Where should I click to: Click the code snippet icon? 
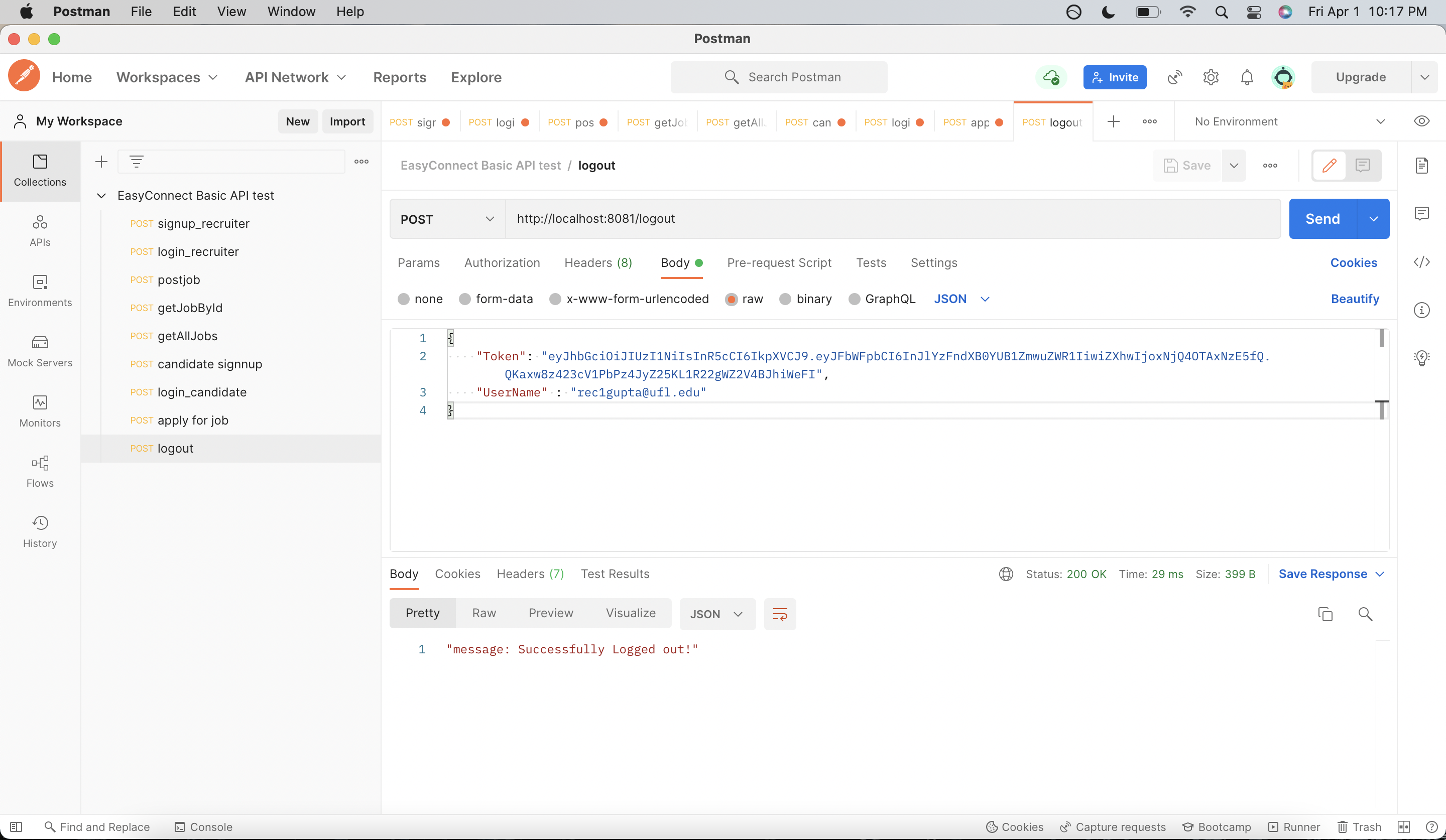(x=1421, y=262)
